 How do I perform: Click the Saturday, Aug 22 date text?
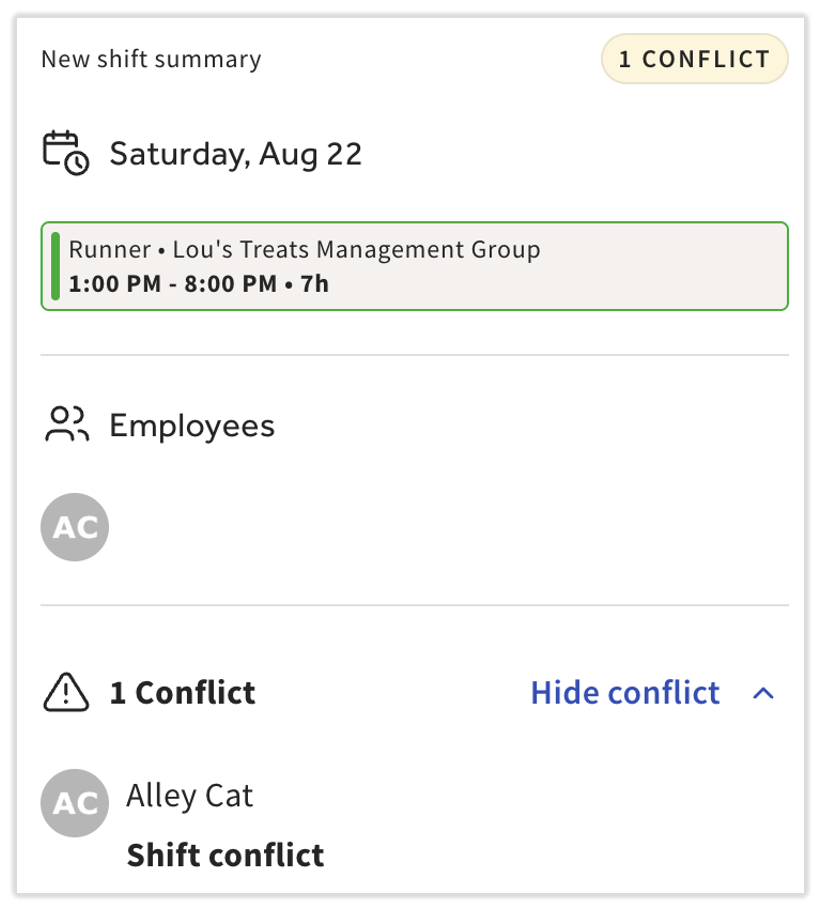(236, 154)
